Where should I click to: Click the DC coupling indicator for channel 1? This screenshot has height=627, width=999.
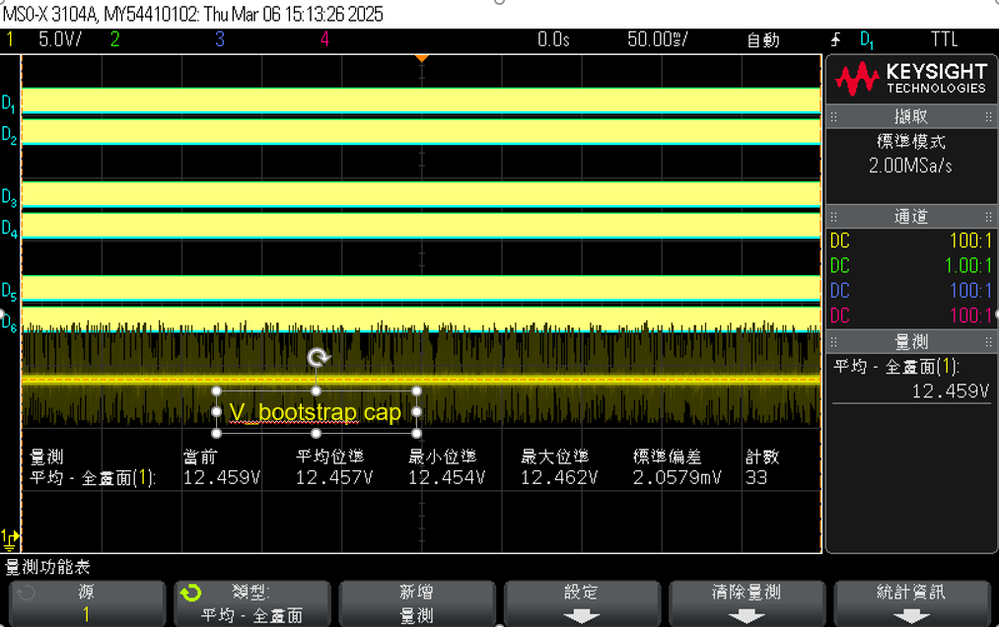841,241
